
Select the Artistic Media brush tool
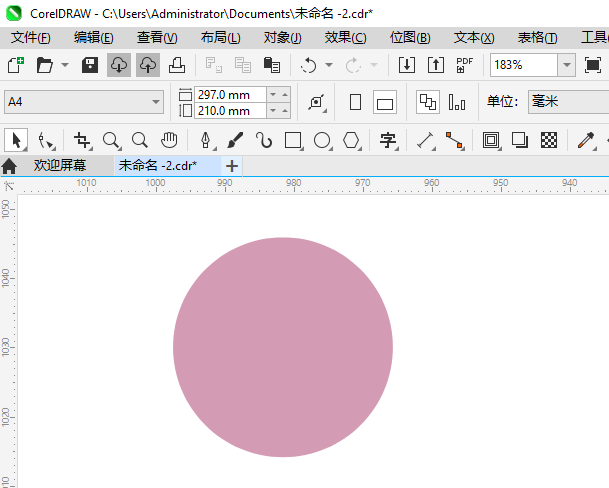point(235,140)
